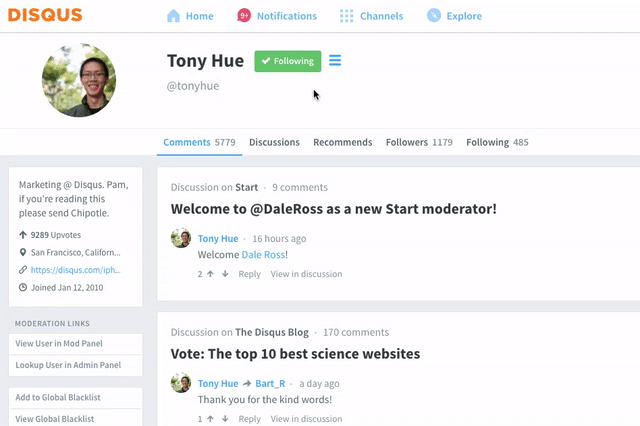Click the DISQUS logo
Image resolution: width=640 pixels, height=426 pixels.
45,15
